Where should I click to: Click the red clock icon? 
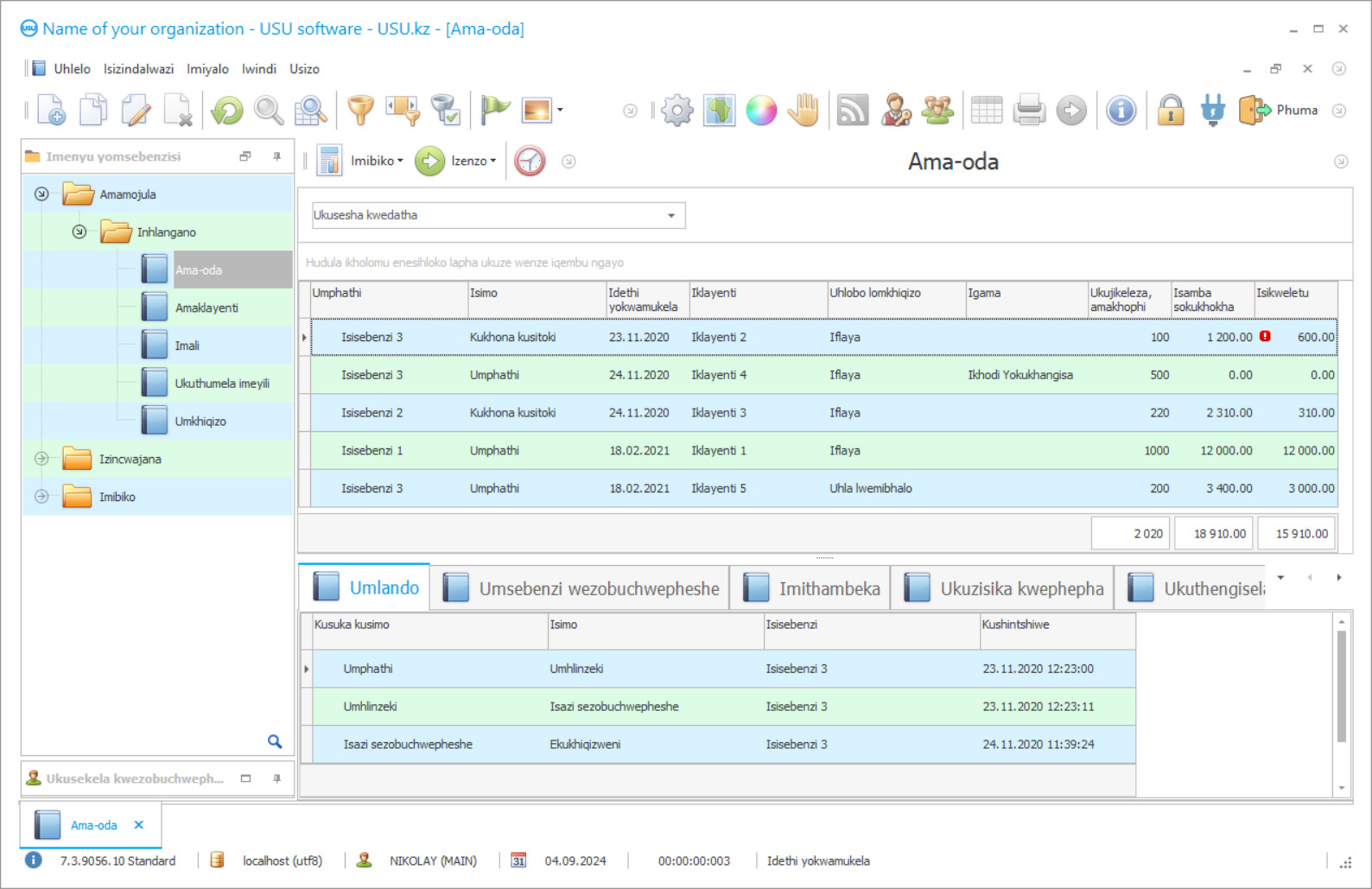point(530,161)
